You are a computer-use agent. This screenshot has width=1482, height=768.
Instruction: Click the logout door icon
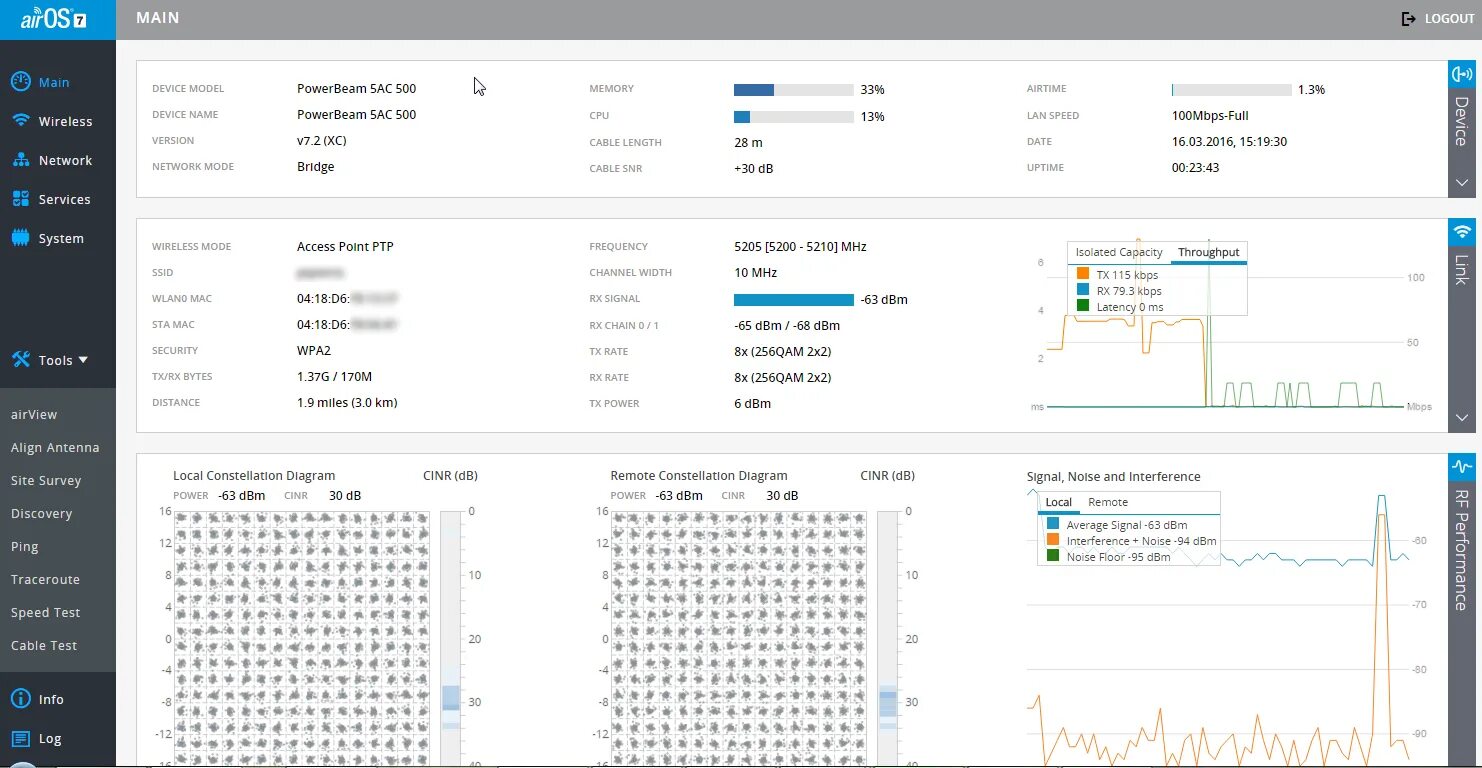(1409, 19)
